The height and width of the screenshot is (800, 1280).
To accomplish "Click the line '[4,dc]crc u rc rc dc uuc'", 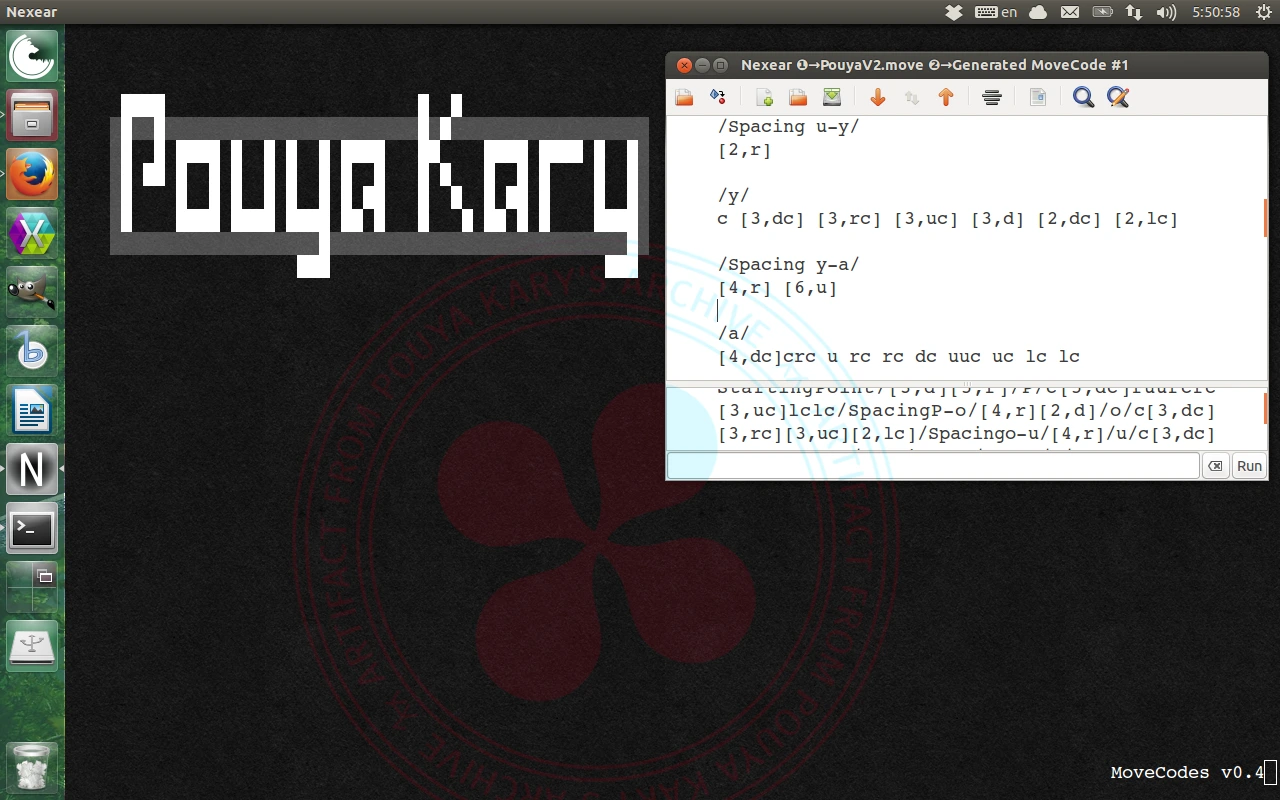I will coord(898,357).
